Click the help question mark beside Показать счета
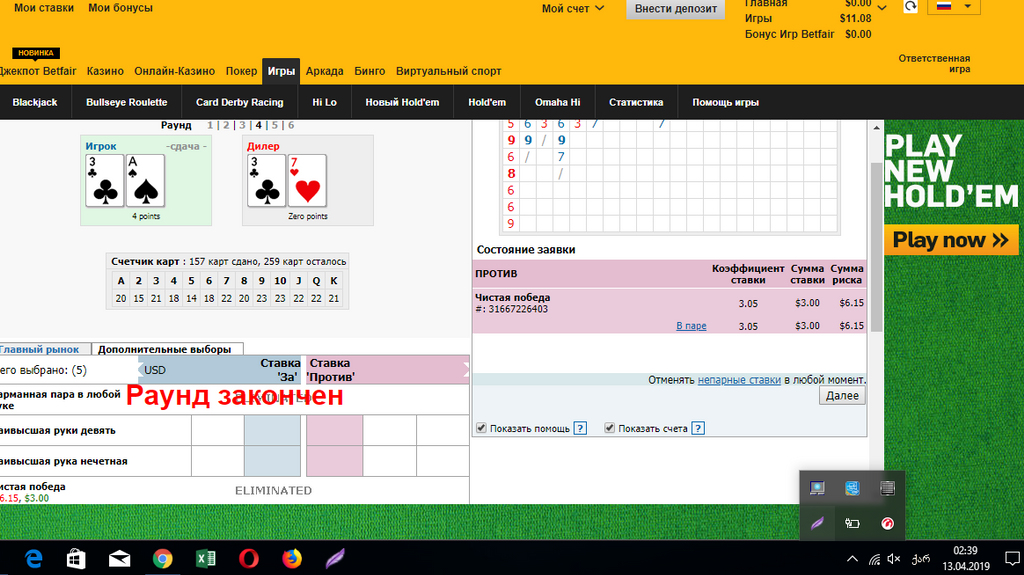 698,429
